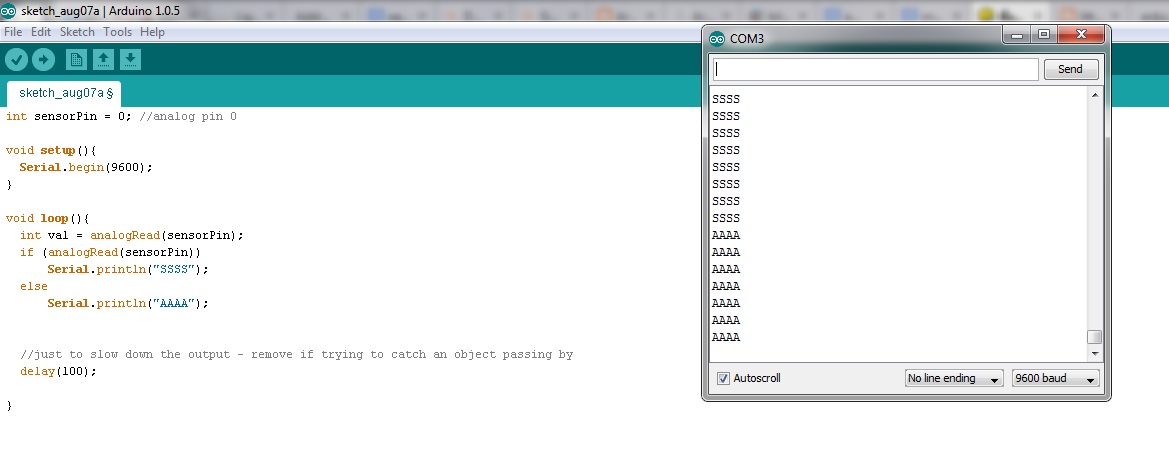
Task: Click the int val = analogRead(sensorPin); line
Action: pos(132,236)
